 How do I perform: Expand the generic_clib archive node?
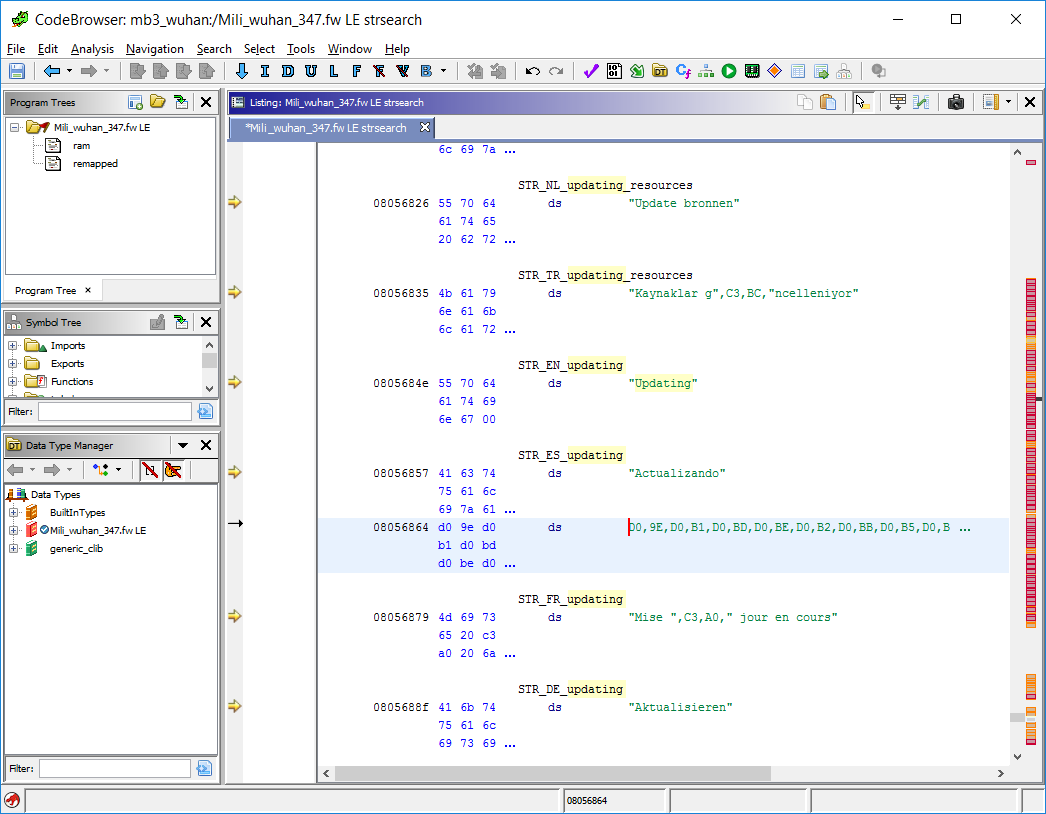13,548
